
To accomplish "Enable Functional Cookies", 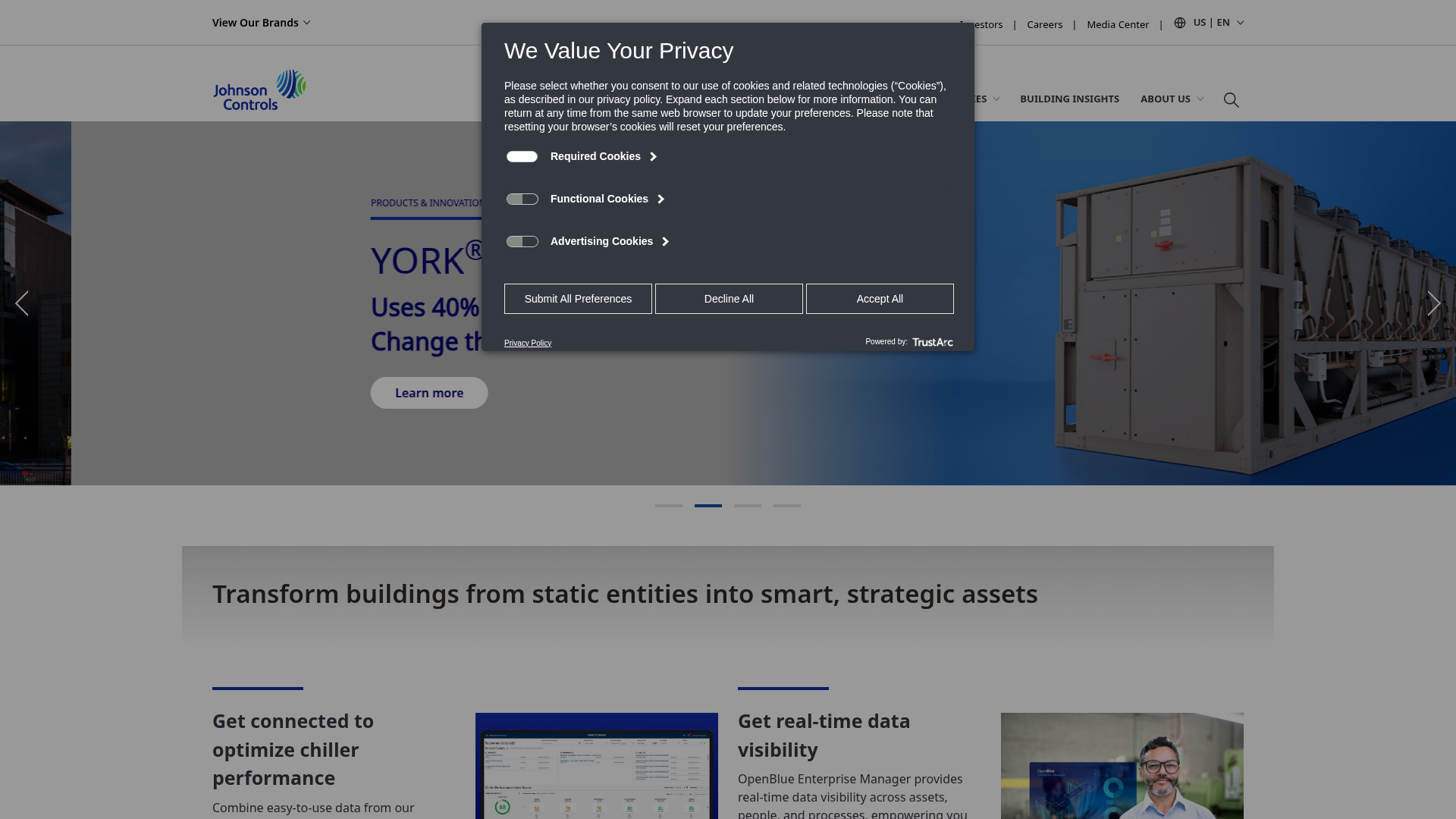I will pos(522,199).
